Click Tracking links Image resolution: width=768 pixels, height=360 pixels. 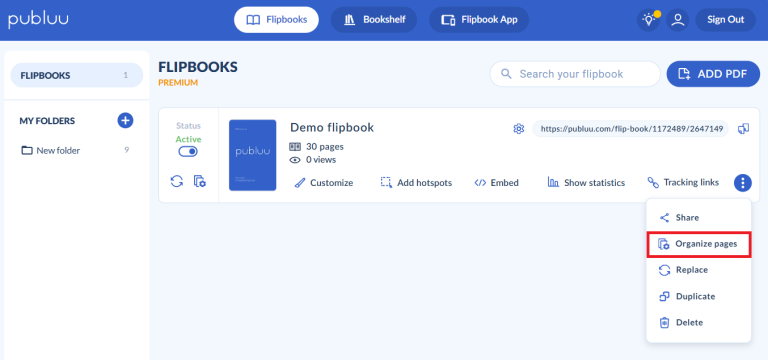click(683, 183)
